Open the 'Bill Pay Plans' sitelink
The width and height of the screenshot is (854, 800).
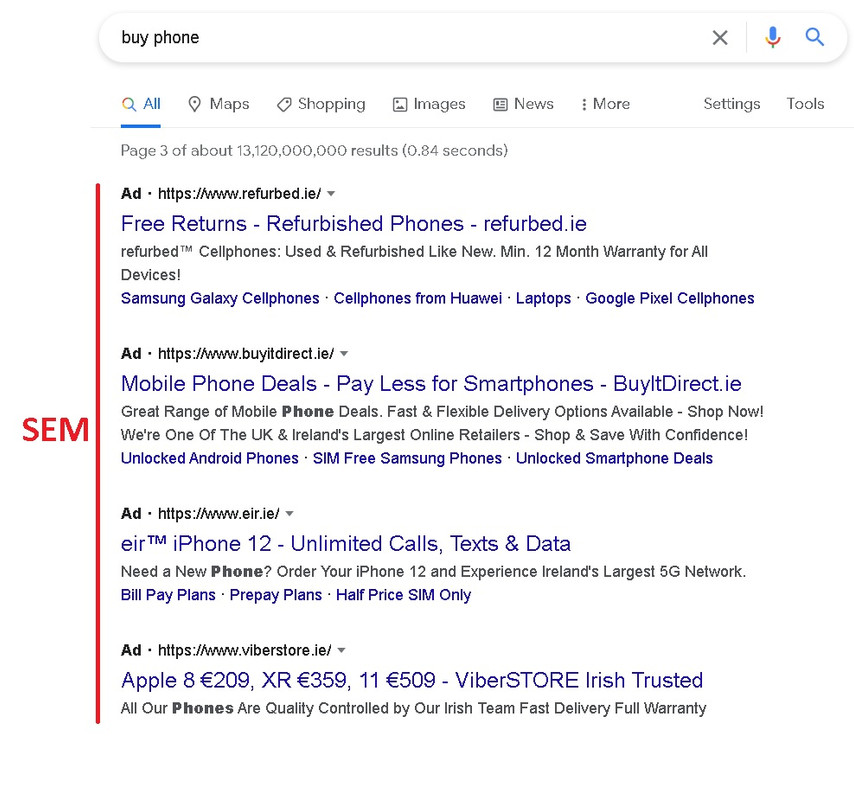168,595
